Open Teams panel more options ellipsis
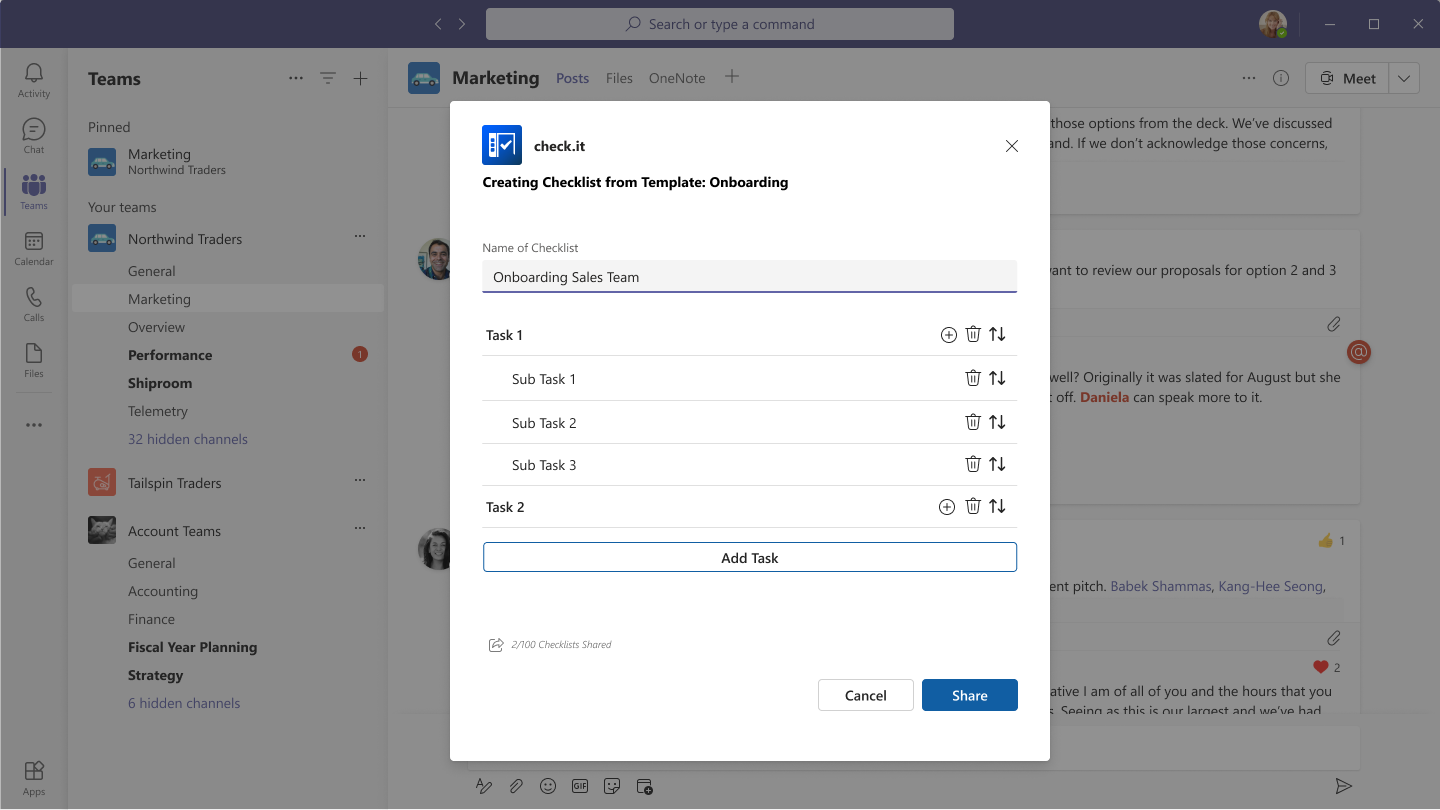Image resolution: width=1440 pixels, height=810 pixels. pos(296,78)
